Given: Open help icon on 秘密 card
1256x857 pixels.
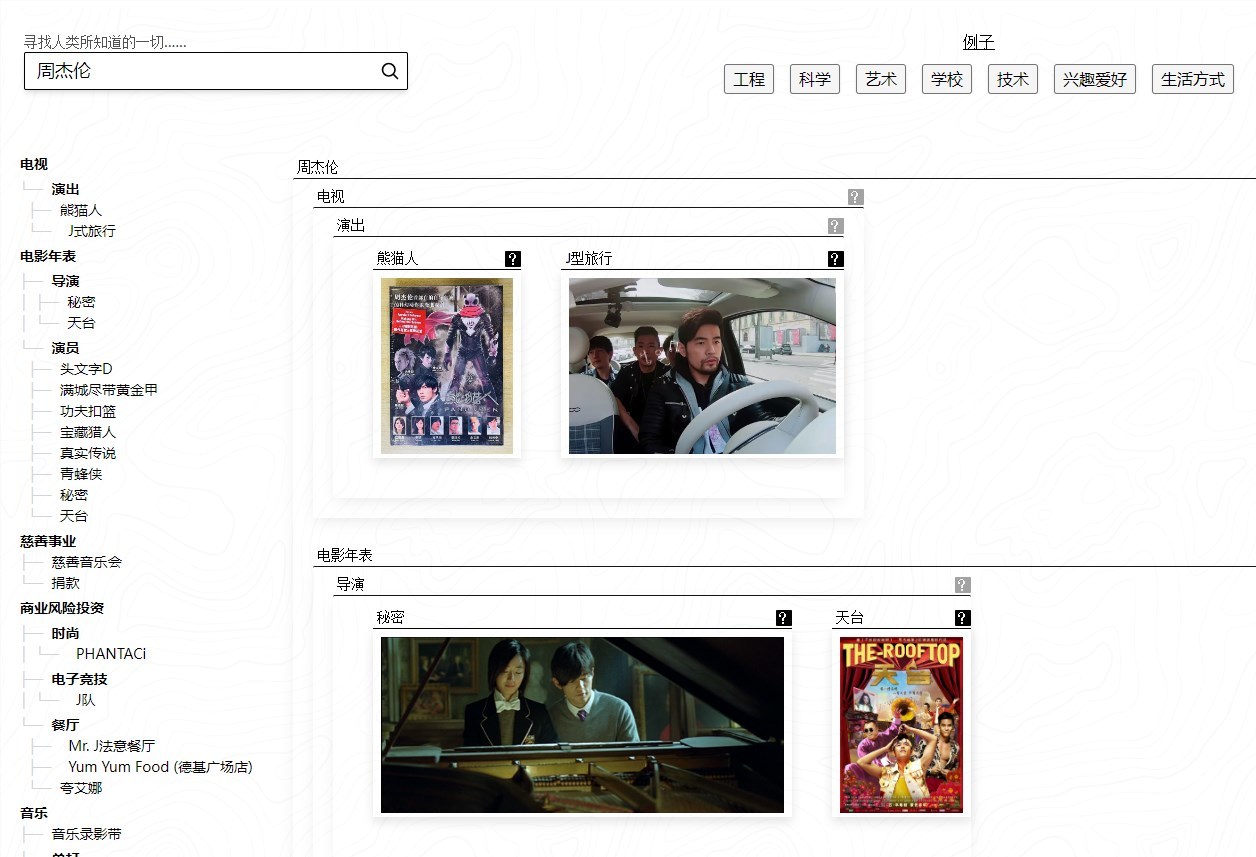Looking at the screenshot, I should point(784,618).
